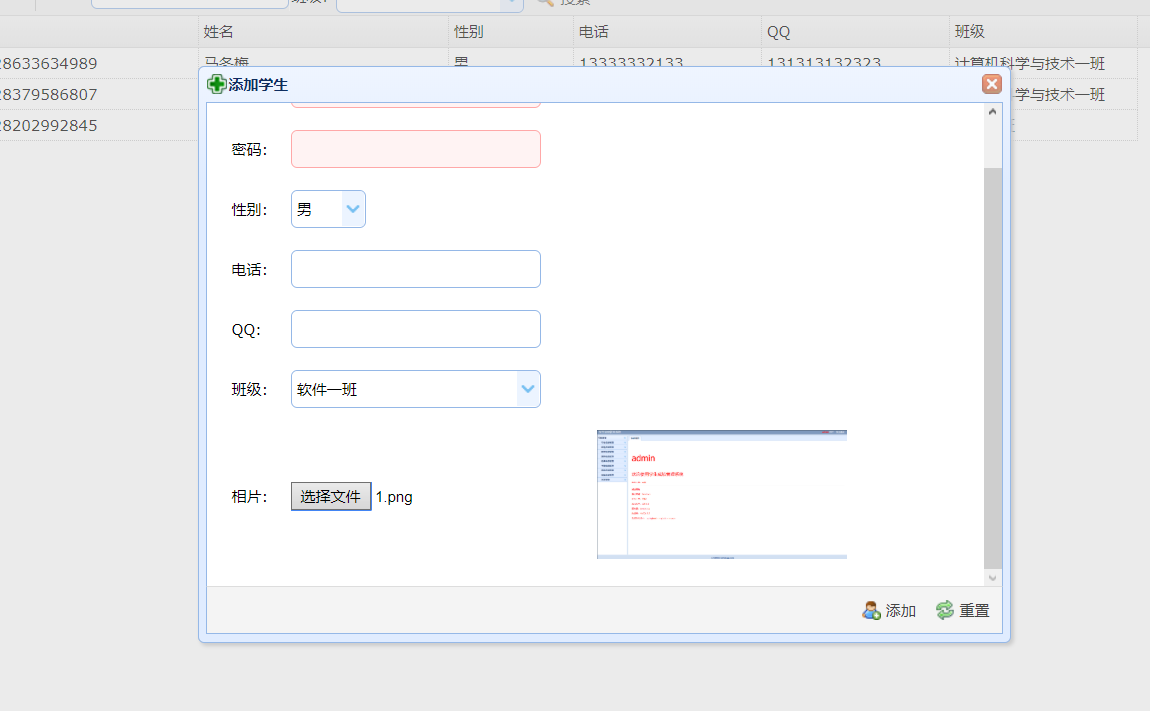This screenshot has height=711, width=1150.
Task: Click into the 电话 phone field
Action: pos(415,269)
